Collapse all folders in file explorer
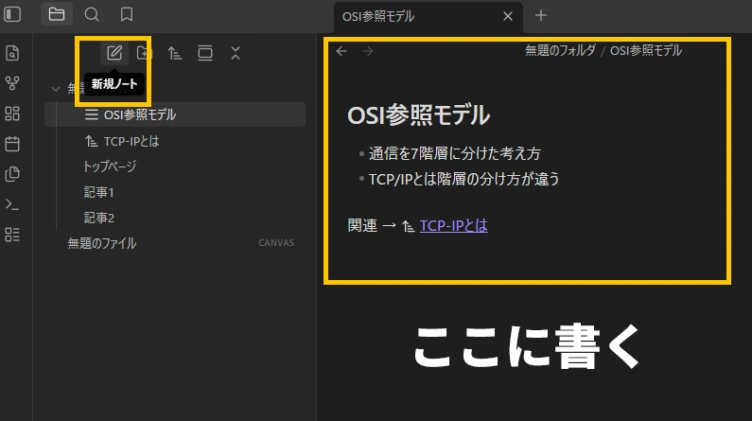 235,53
